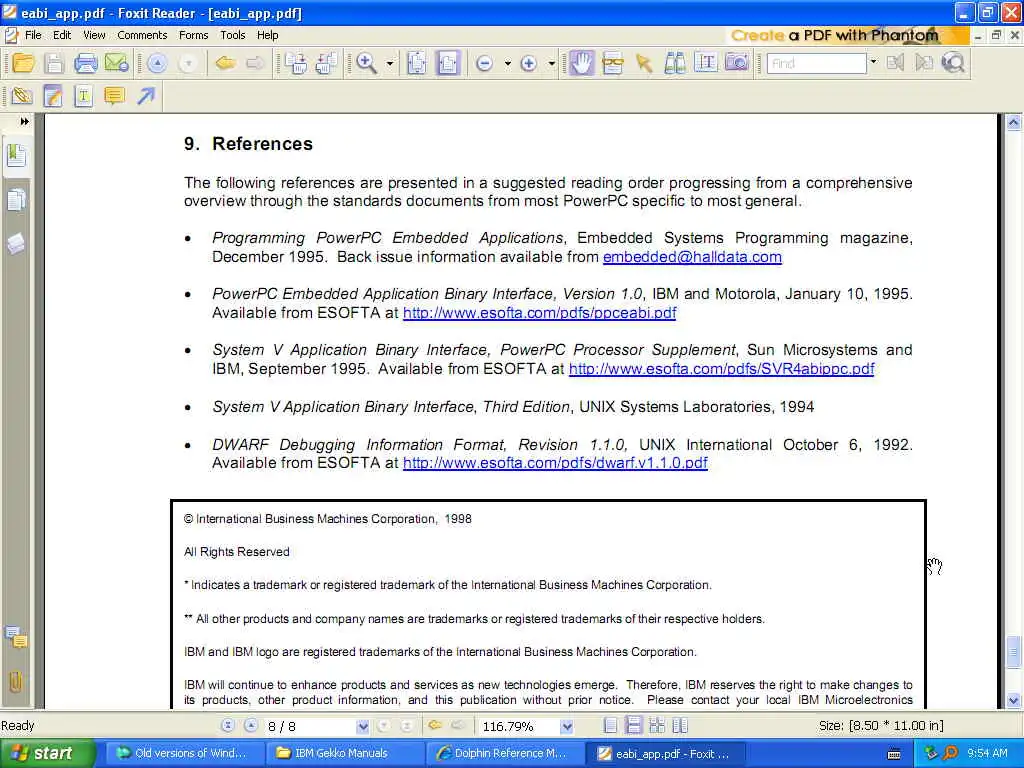Jump to first page via status bar button

[228, 726]
